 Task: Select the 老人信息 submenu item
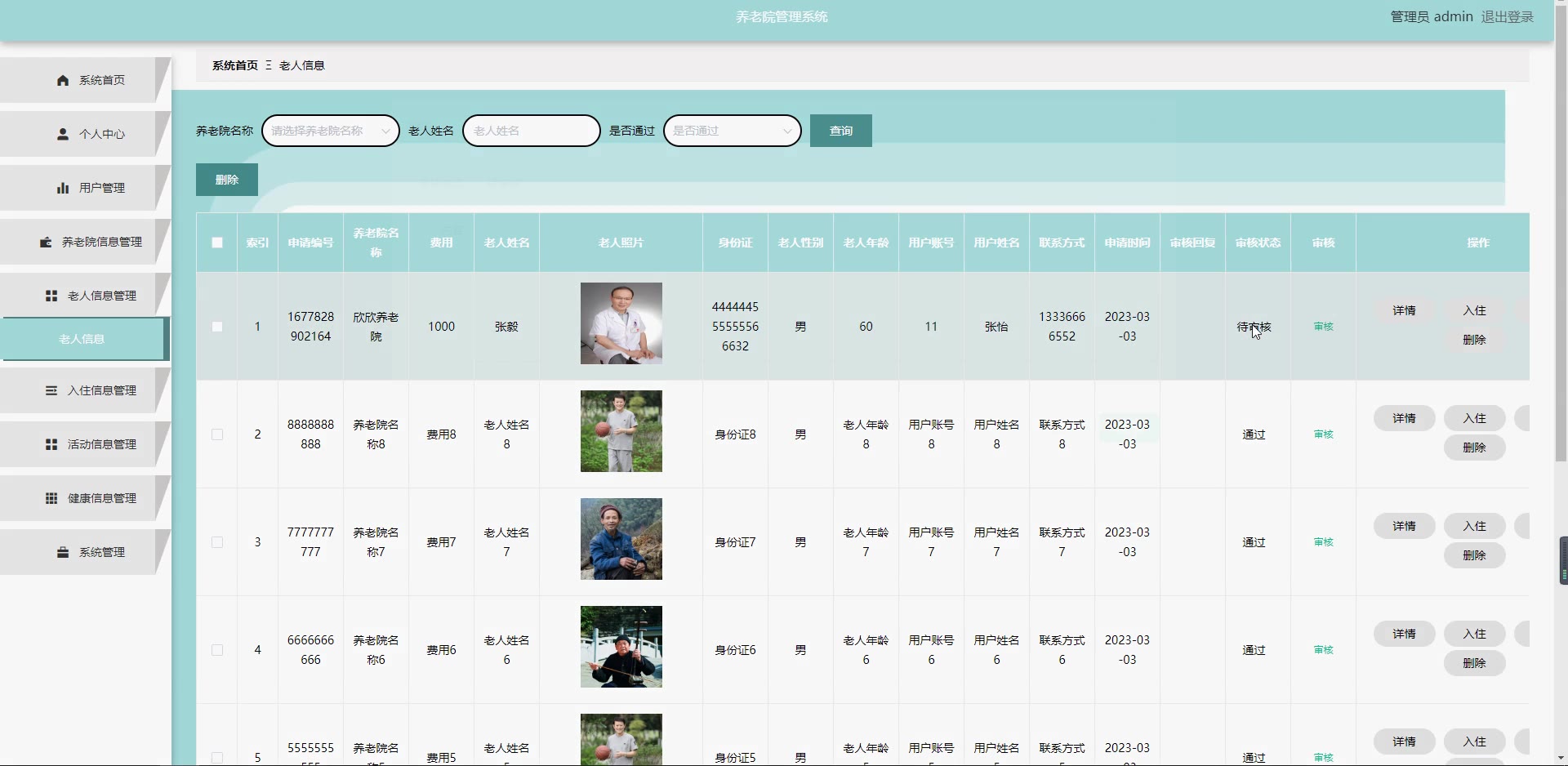[82, 339]
